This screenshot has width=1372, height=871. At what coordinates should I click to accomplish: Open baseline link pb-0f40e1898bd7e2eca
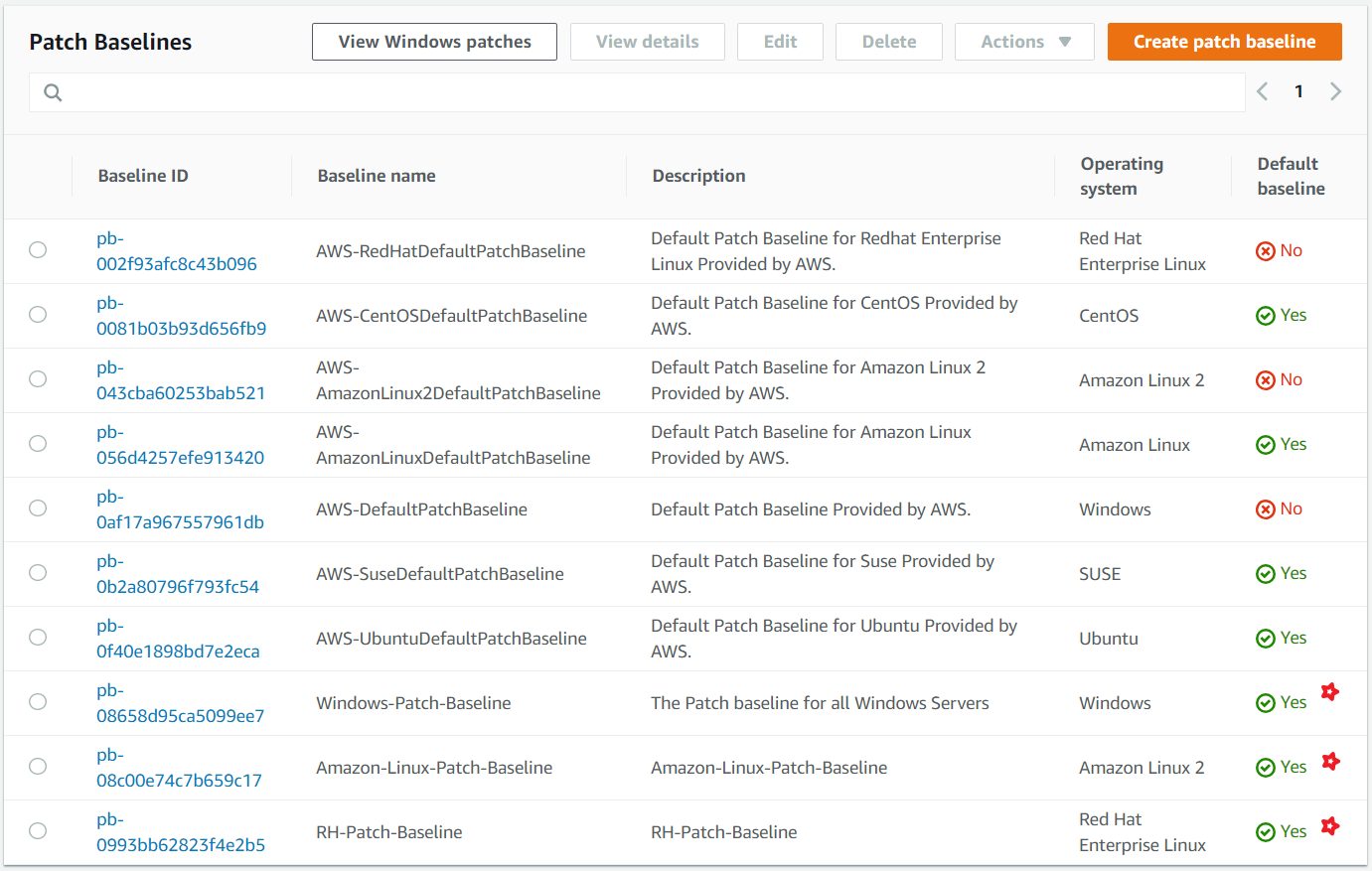tap(178, 639)
